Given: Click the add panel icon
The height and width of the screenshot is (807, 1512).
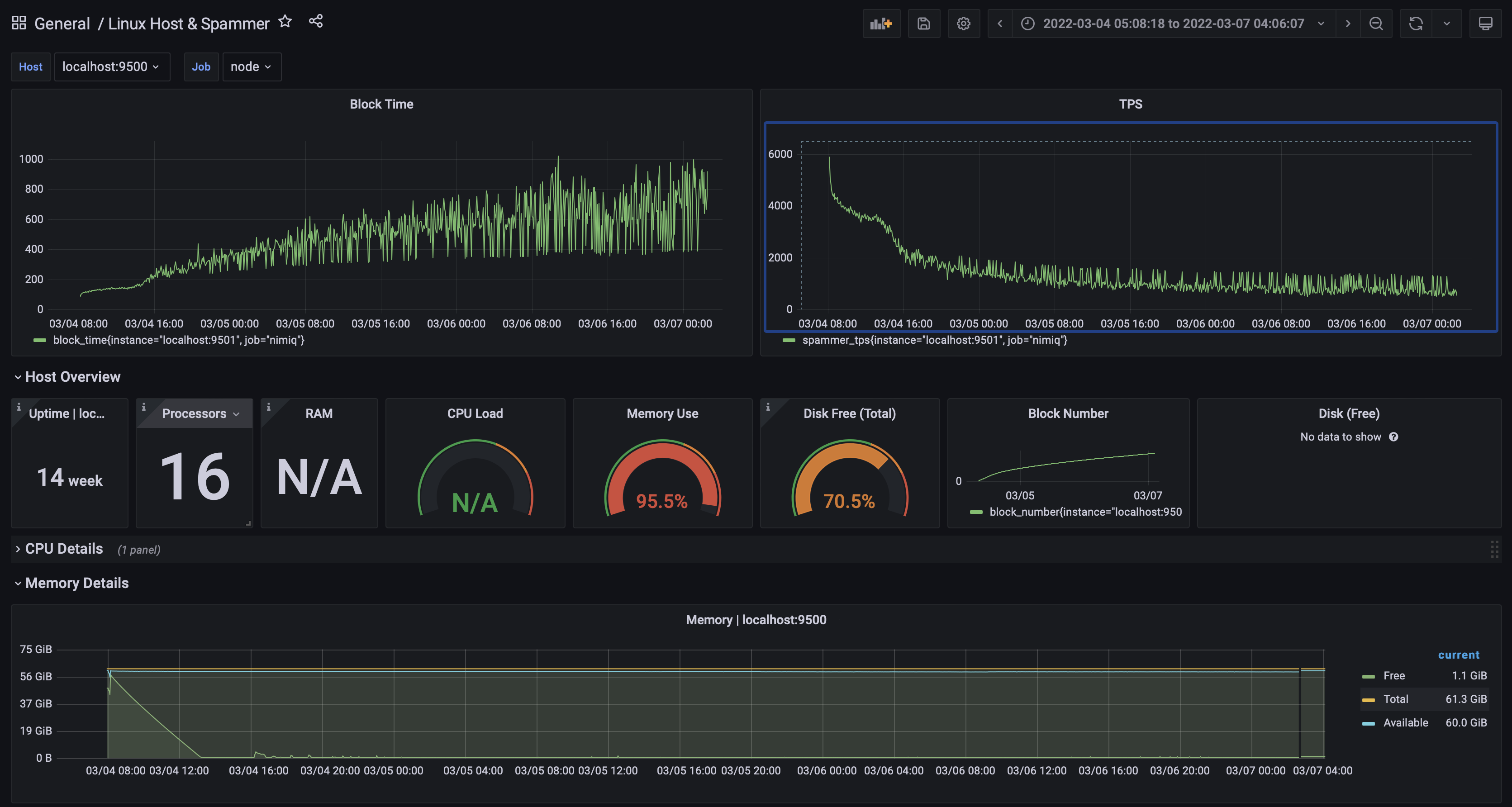Looking at the screenshot, I should tap(881, 24).
